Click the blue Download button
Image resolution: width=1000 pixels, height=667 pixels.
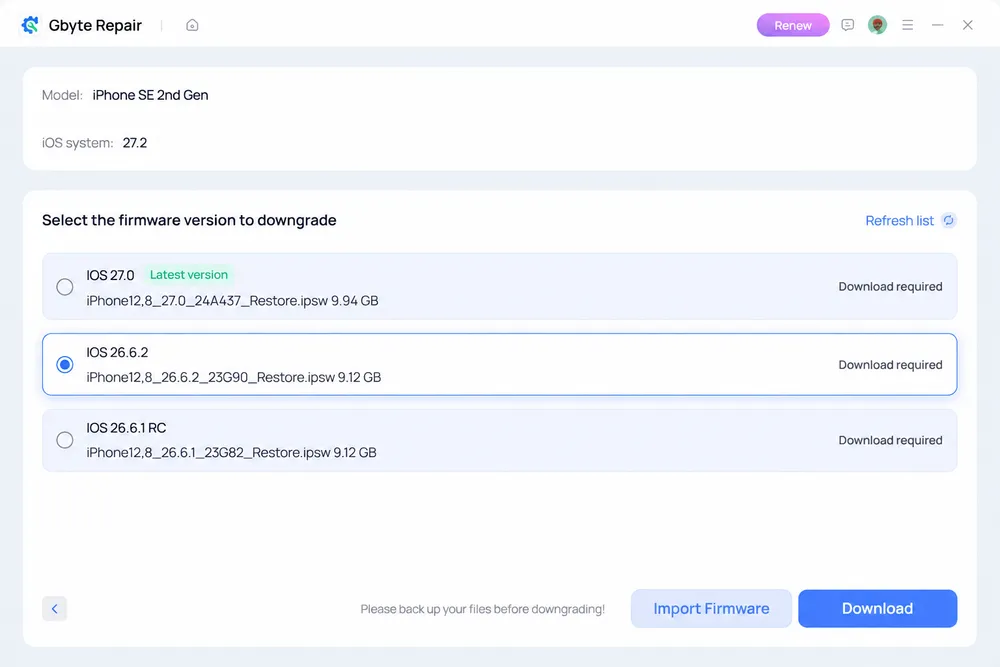click(878, 608)
